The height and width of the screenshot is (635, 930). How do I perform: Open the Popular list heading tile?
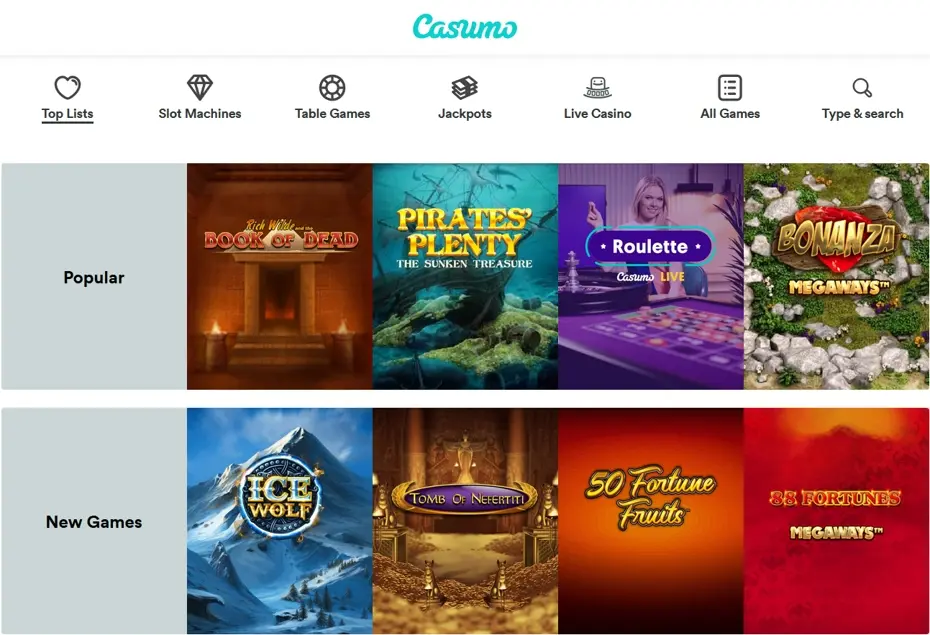click(94, 276)
